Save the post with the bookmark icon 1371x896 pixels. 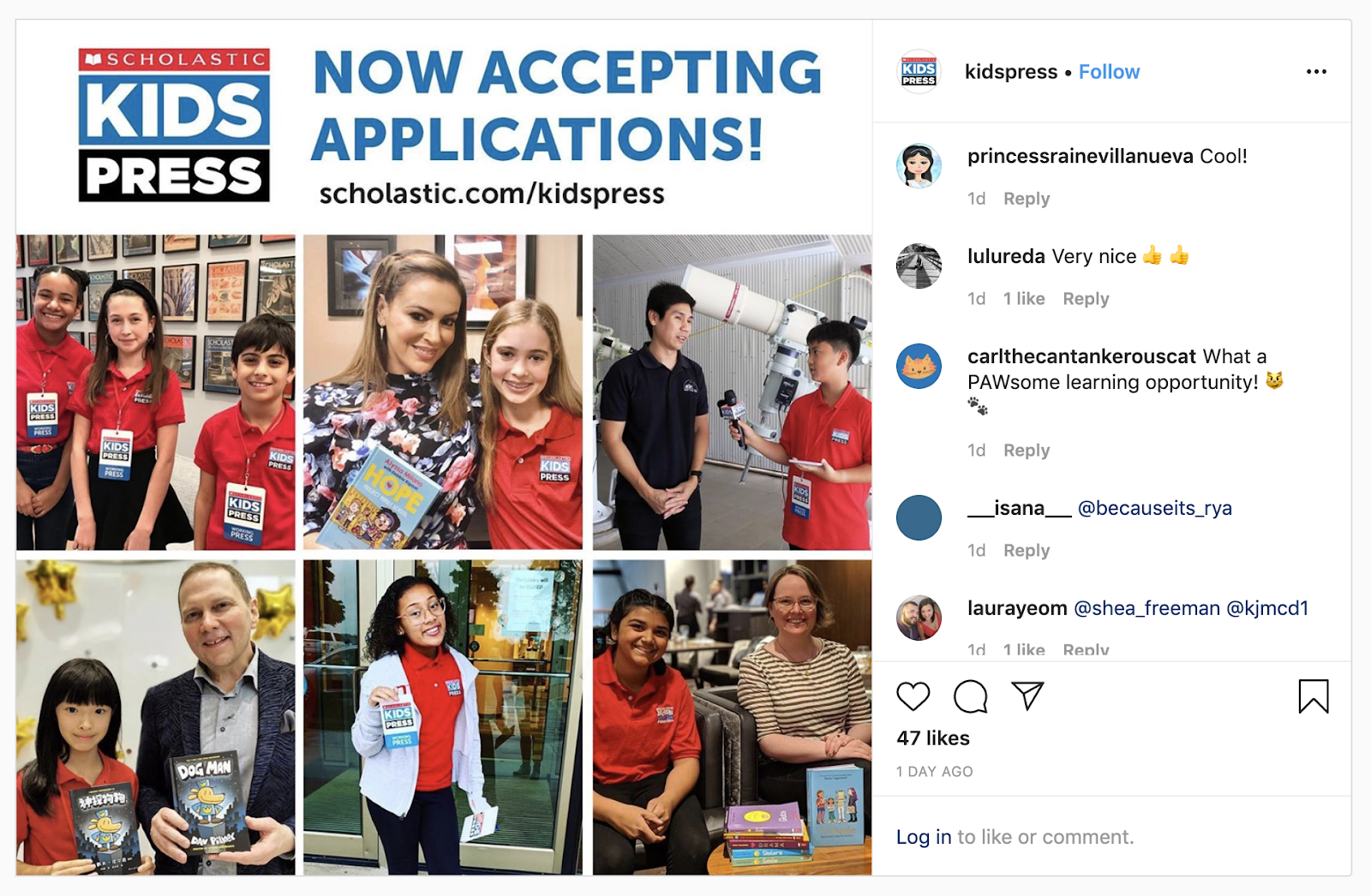[x=1313, y=696]
